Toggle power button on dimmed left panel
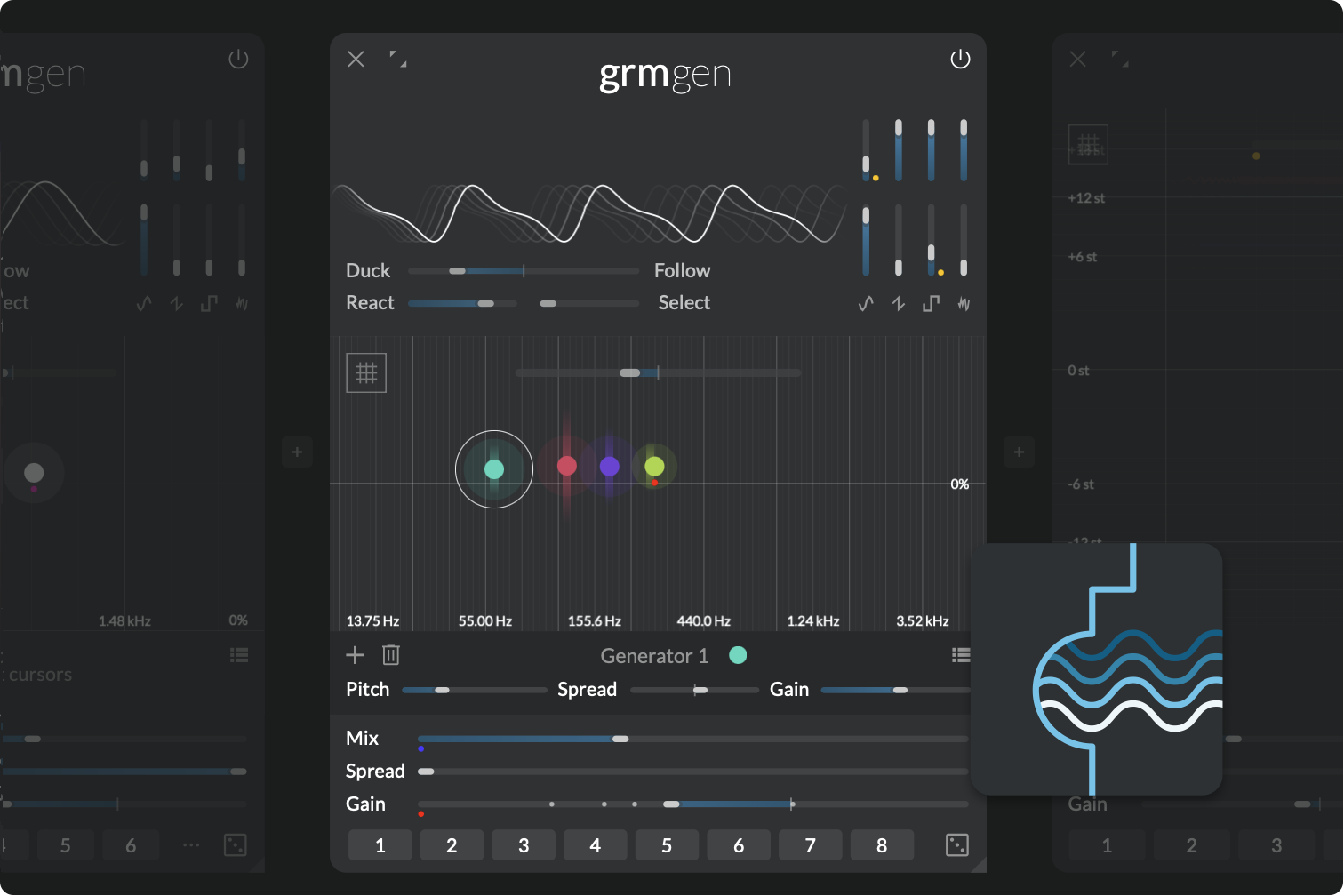1344x896 pixels. click(238, 60)
